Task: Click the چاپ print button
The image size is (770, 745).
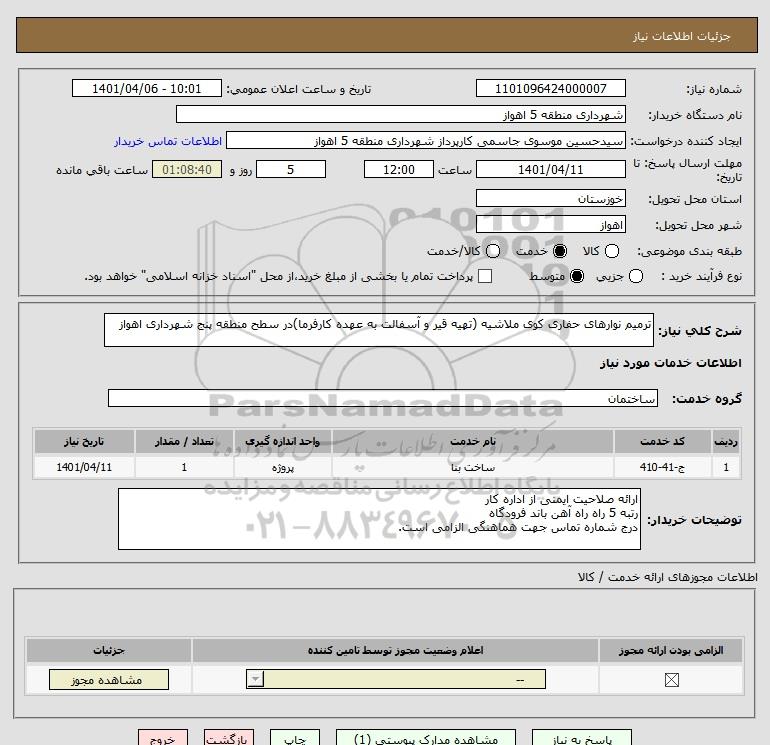Action: tap(295, 739)
